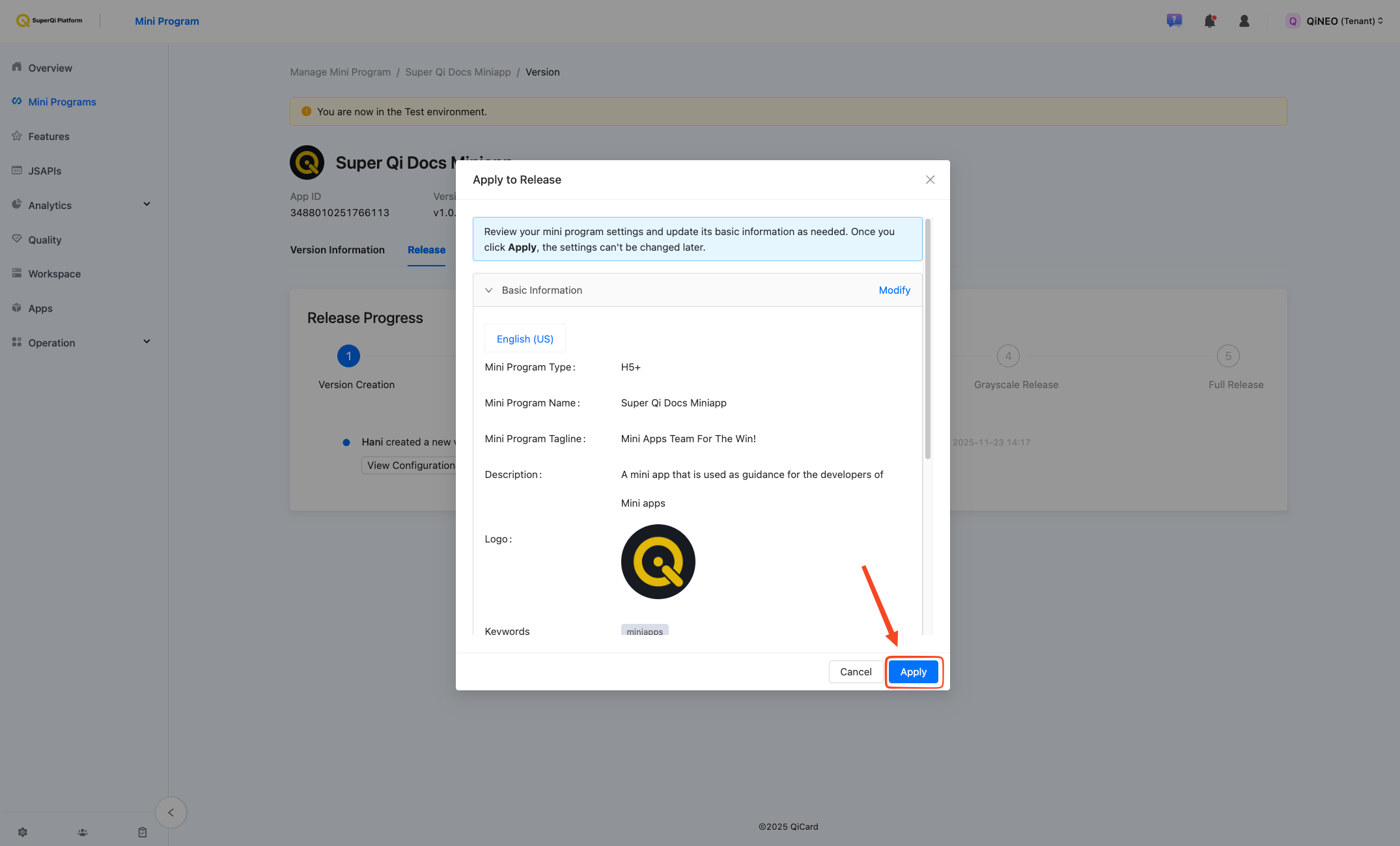Open the Overview sidebar item
Image resolution: width=1400 pixels, height=846 pixels.
coord(50,68)
